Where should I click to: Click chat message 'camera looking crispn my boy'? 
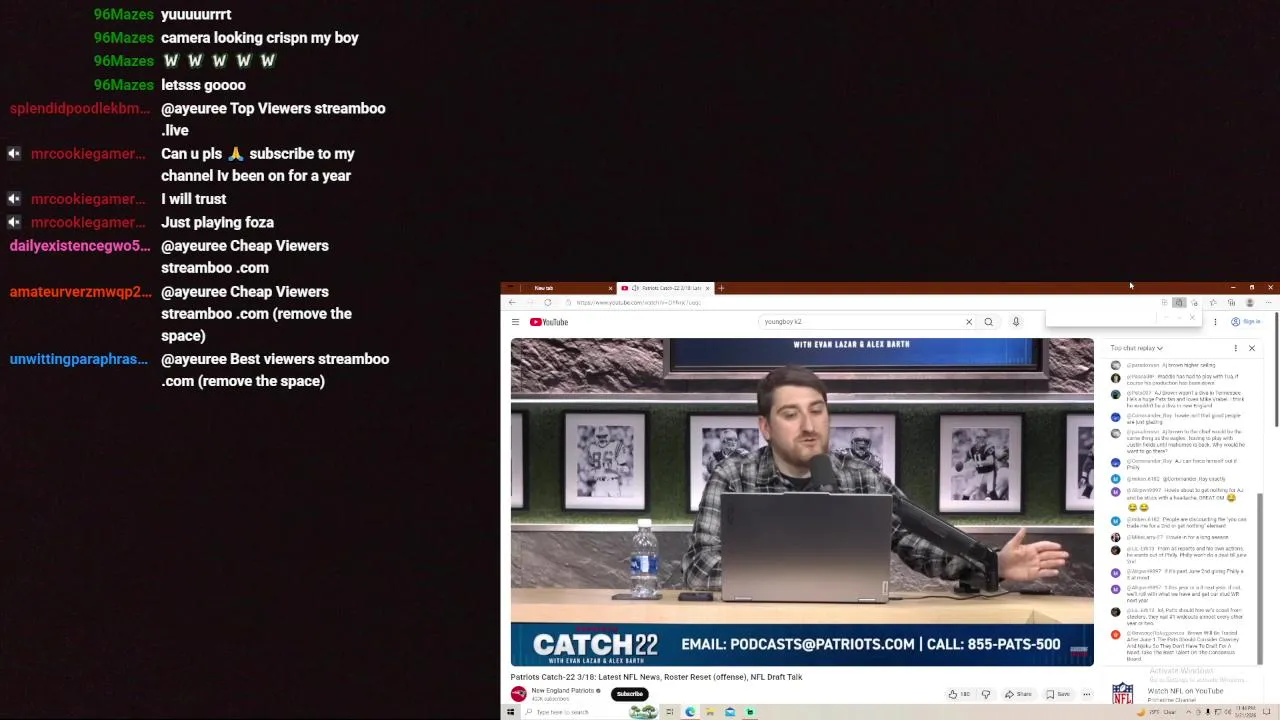click(259, 37)
